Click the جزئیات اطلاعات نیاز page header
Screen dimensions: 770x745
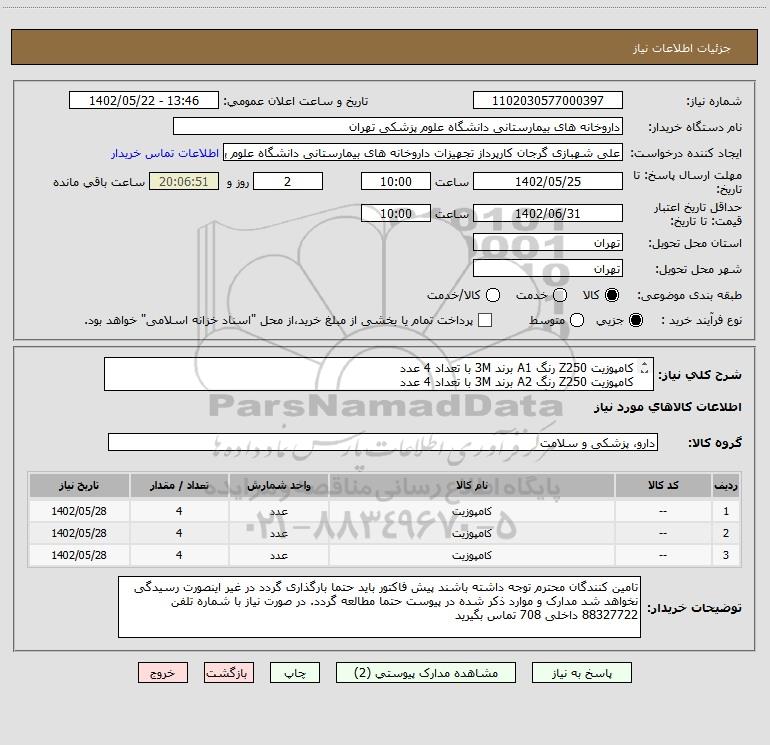point(682,48)
